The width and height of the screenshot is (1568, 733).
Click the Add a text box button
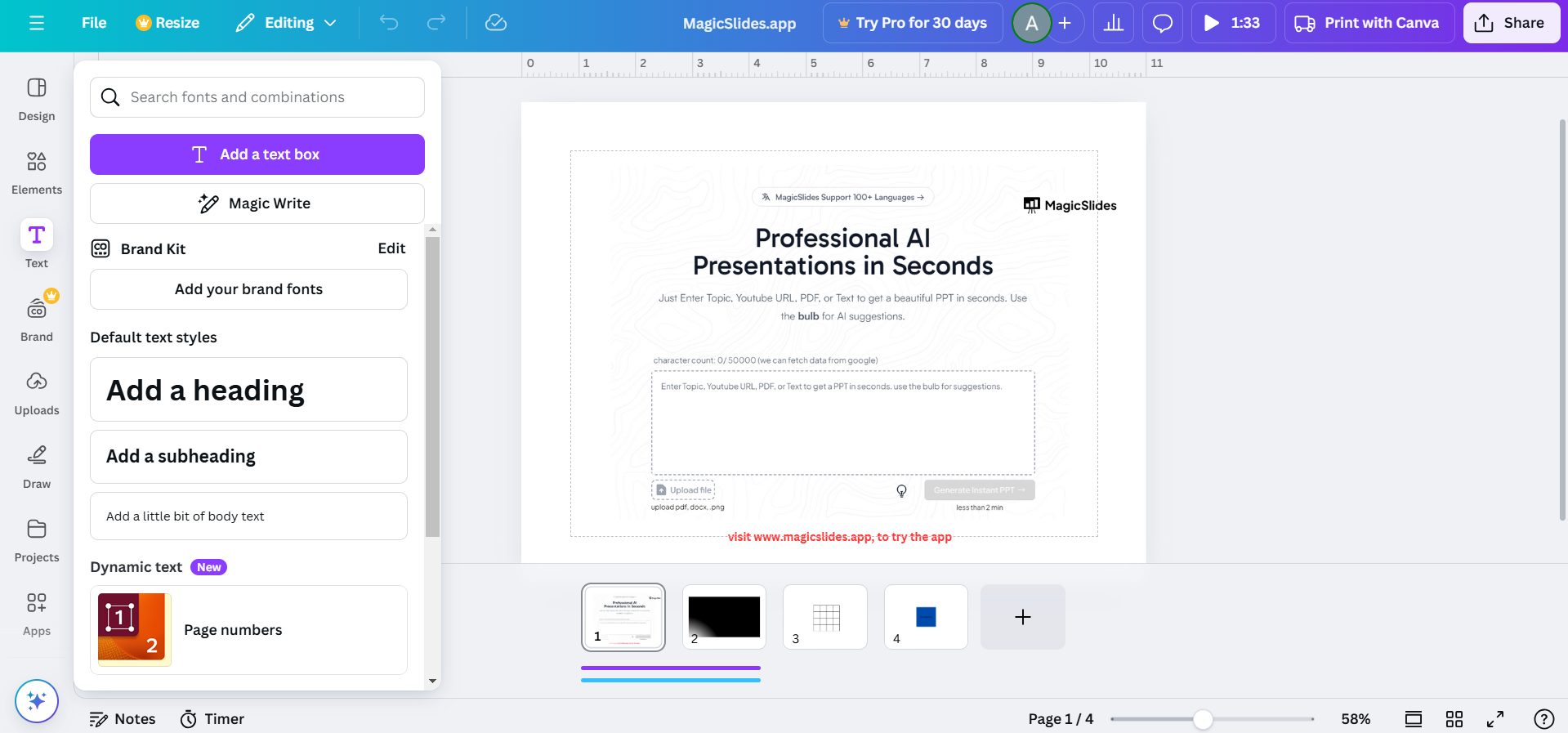[x=257, y=154]
